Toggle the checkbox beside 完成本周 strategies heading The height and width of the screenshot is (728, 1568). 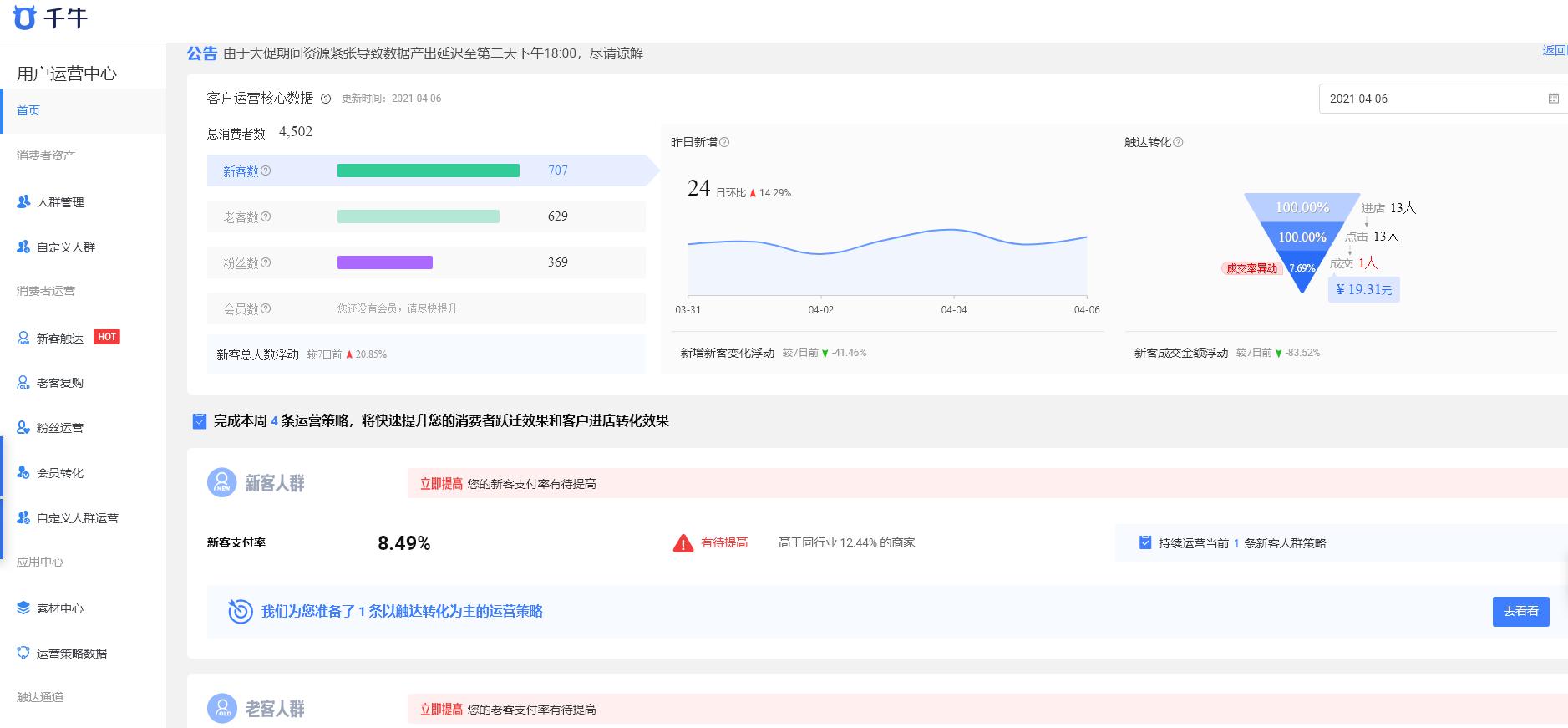click(200, 421)
